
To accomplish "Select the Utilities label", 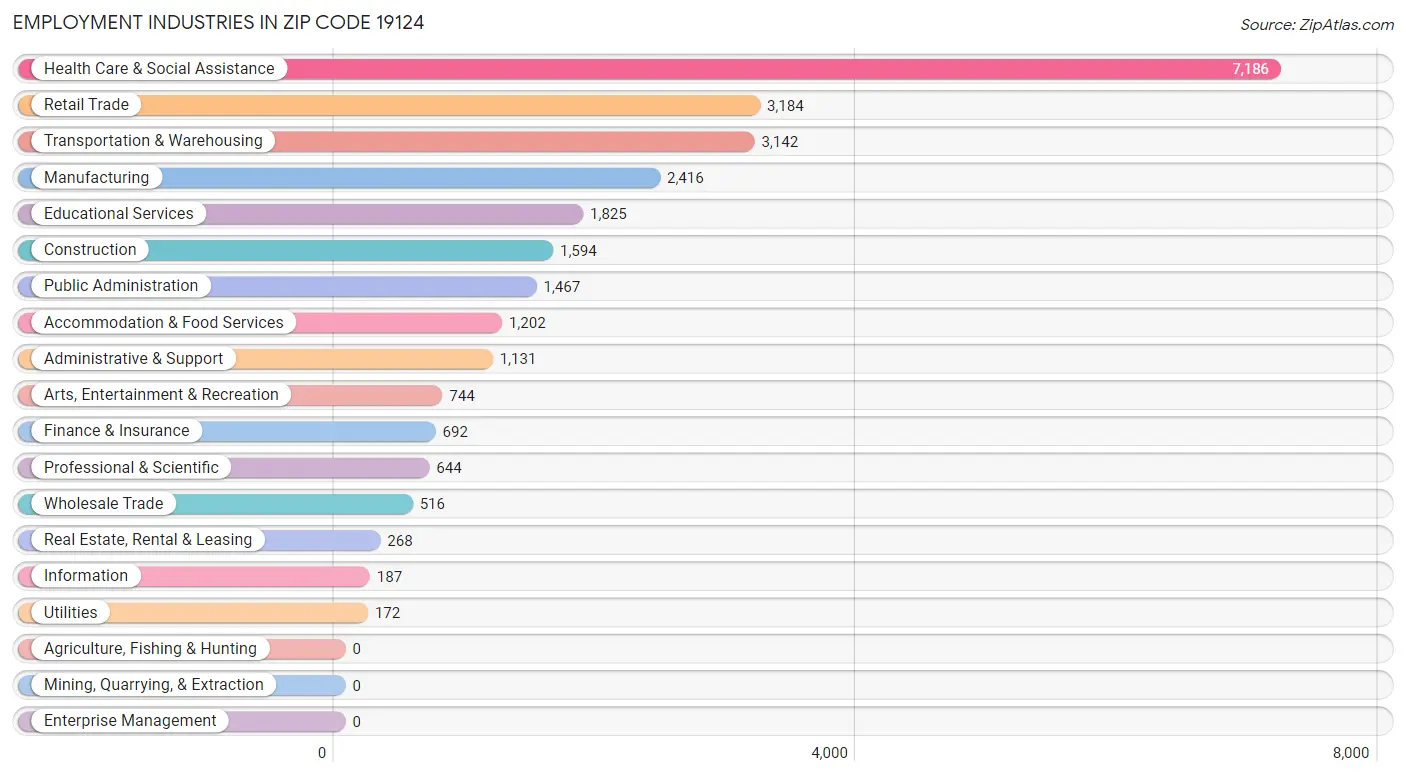I will (71, 613).
